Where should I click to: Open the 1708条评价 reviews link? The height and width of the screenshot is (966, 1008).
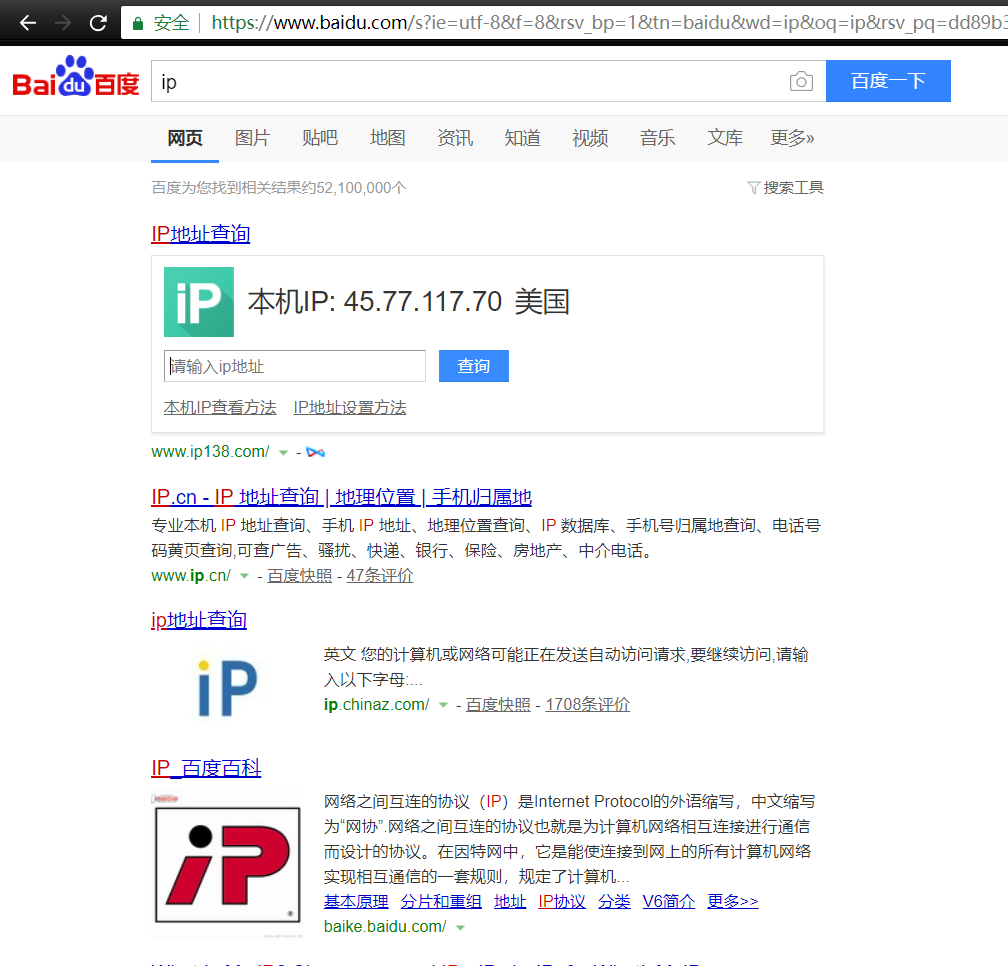pyautogui.click(x=588, y=705)
